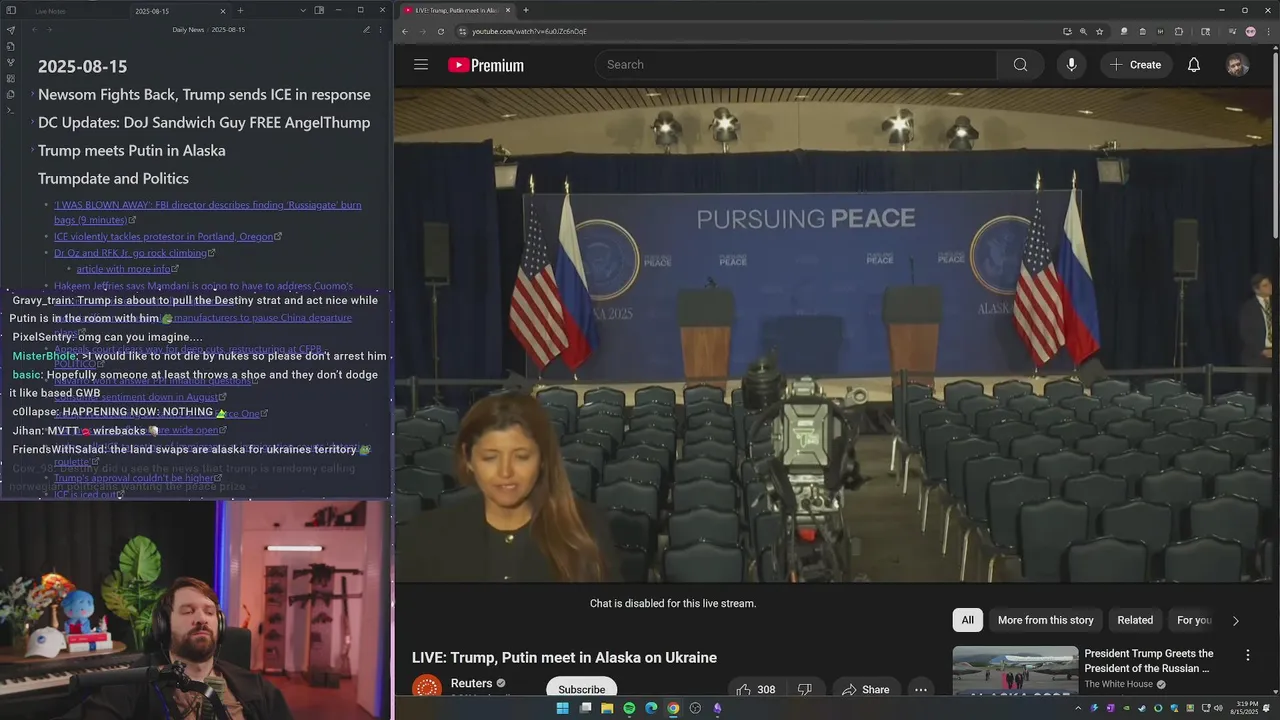Viewport: 1280px width, 720px height.
Task: Click the browser address bar URL
Action: point(529,31)
